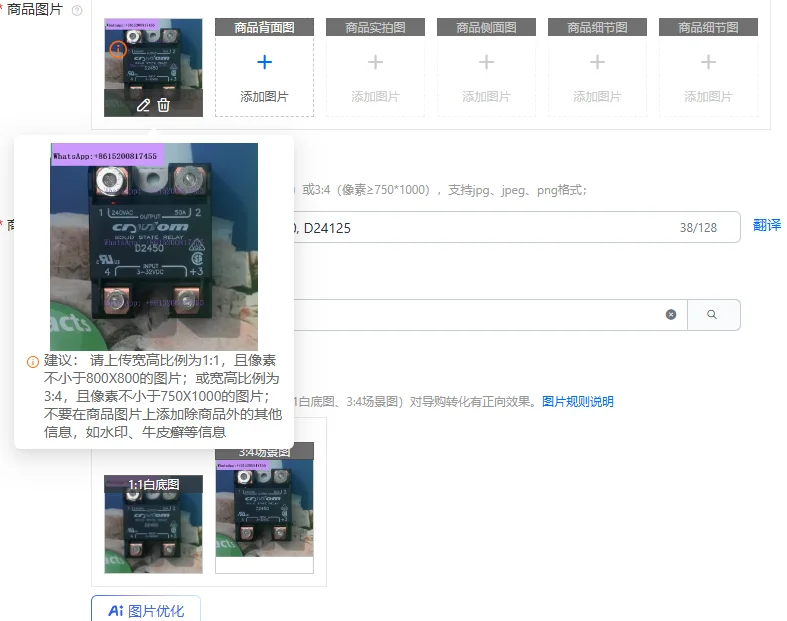This screenshot has height=621, width=787.
Task: Click the product title field containing D24125
Action: coord(517,227)
